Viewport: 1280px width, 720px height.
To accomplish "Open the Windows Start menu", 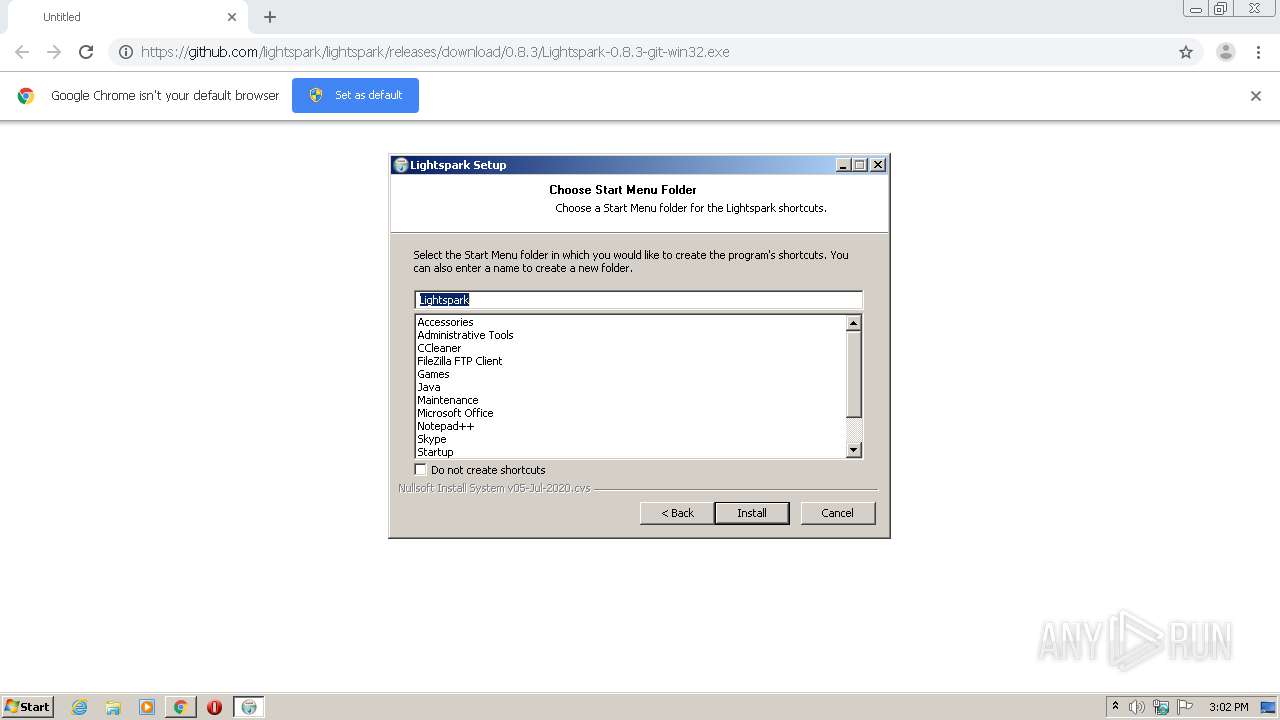I will (28, 706).
